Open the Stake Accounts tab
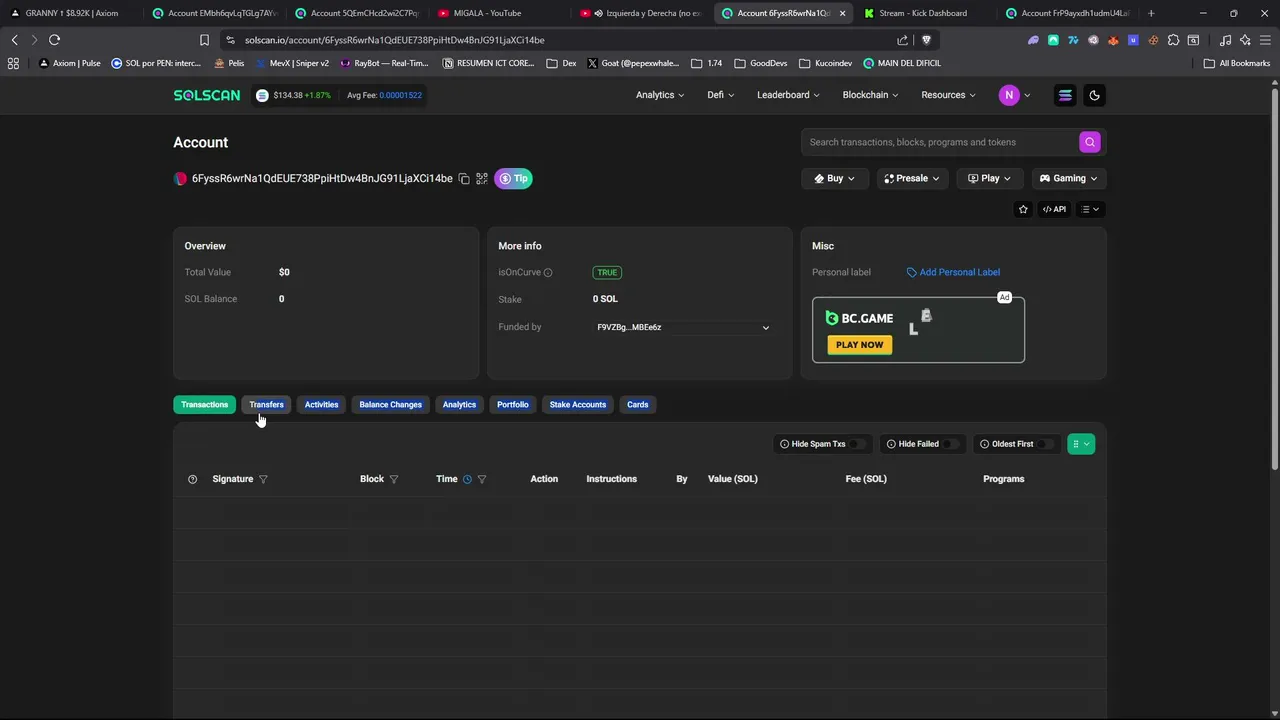Image resolution: width=1280 pixels, height=720 pixels. (x=578, y=405)
